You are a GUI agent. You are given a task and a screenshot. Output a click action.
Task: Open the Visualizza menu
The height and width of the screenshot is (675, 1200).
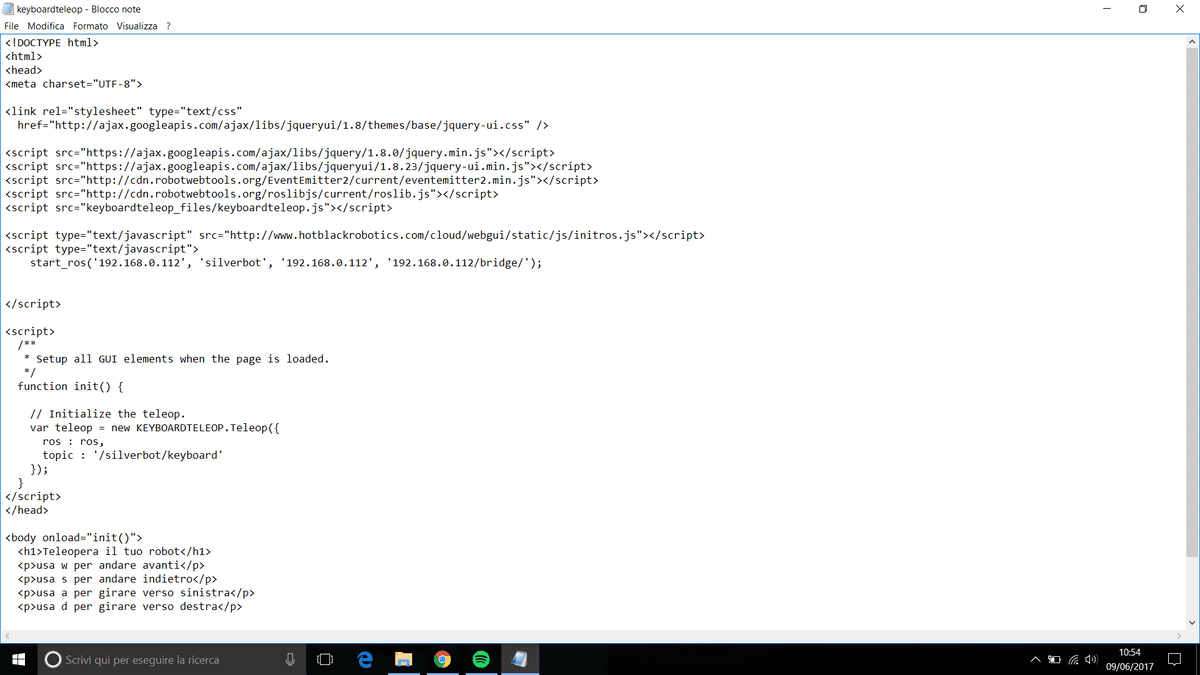(136, 26)
